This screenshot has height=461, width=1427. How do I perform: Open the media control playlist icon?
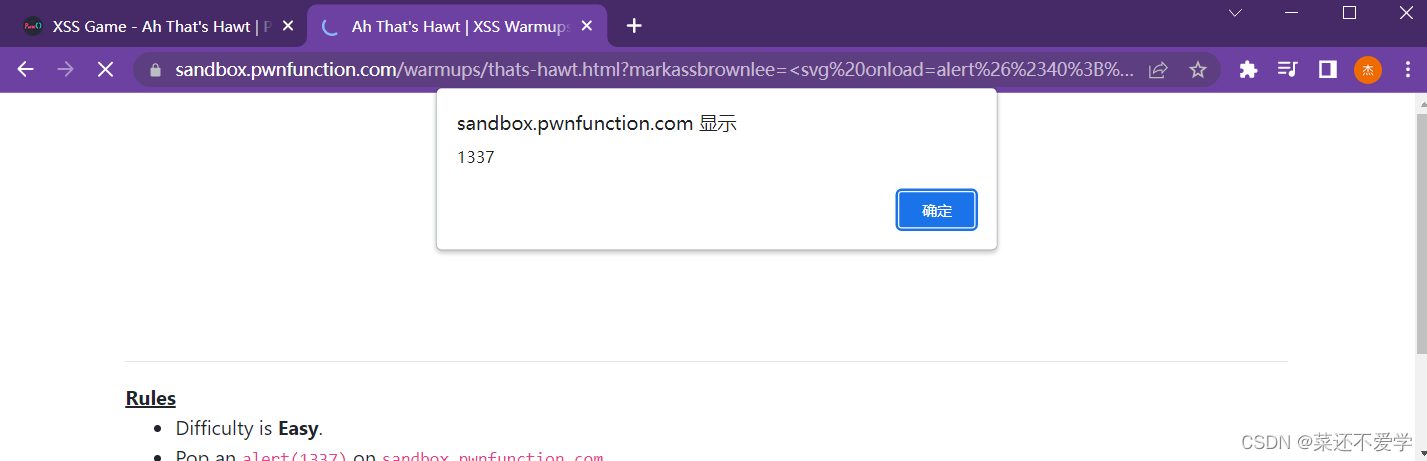pos(1287,70)
